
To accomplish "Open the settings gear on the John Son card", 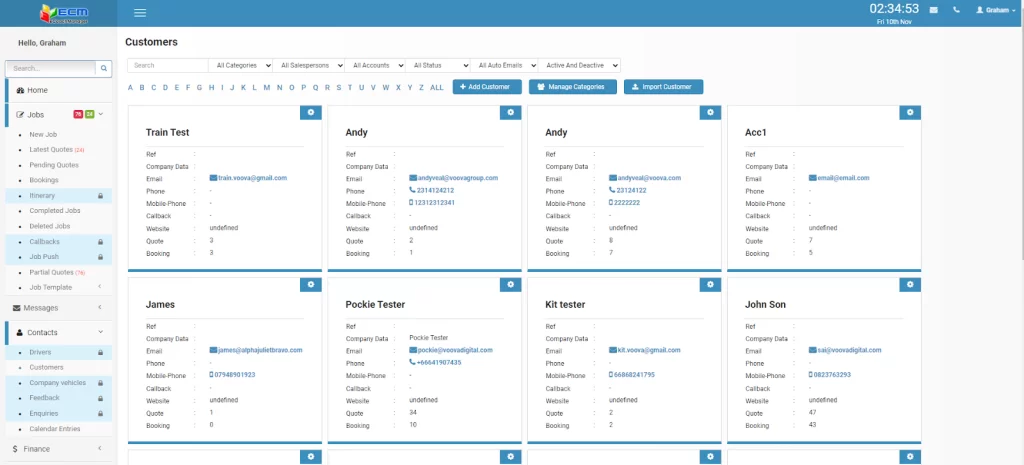I will (909, 285).
